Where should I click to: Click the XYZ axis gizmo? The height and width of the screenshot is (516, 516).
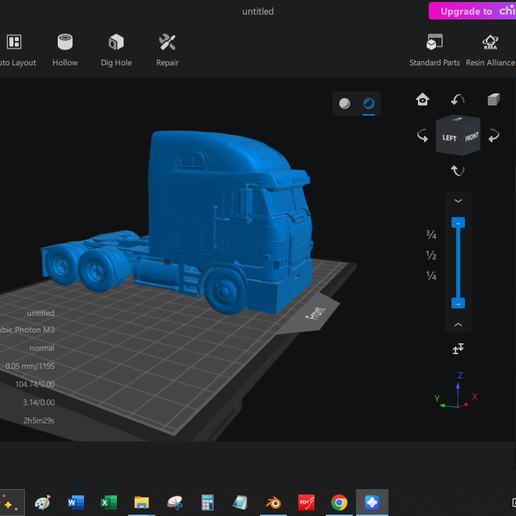point(457,391)
